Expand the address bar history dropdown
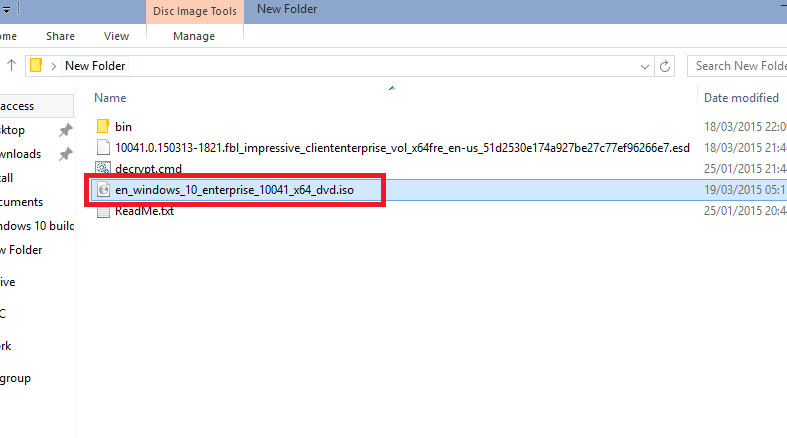Viewport: 787px width, 438px height. pyautogui.click(x=644, y=66)
